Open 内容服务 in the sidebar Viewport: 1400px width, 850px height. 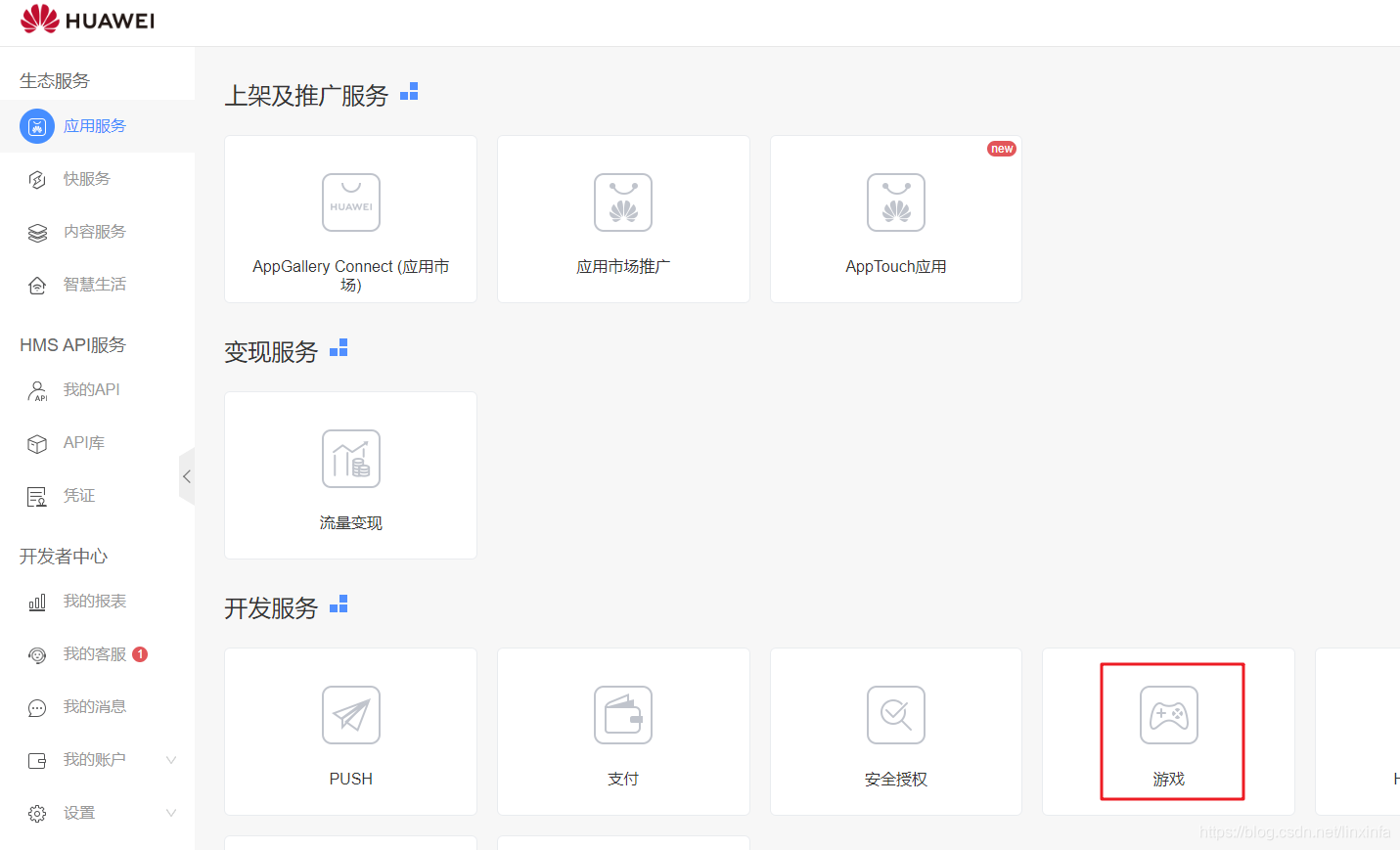pos(97,232)
